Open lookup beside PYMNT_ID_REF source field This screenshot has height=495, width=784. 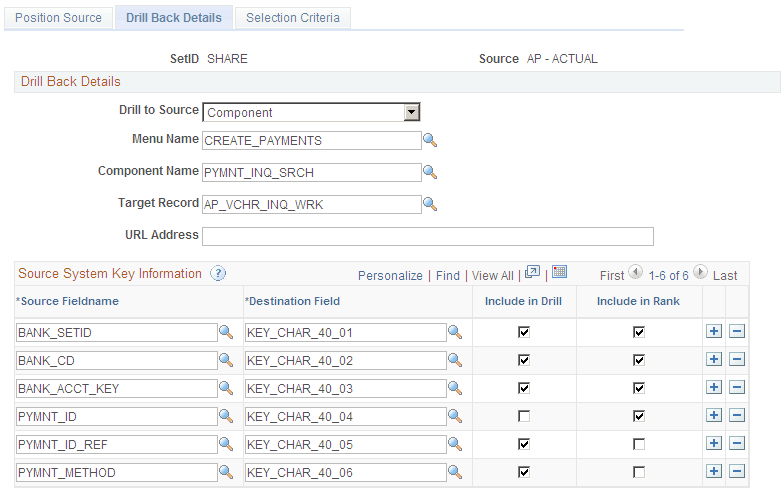(226, 444)
